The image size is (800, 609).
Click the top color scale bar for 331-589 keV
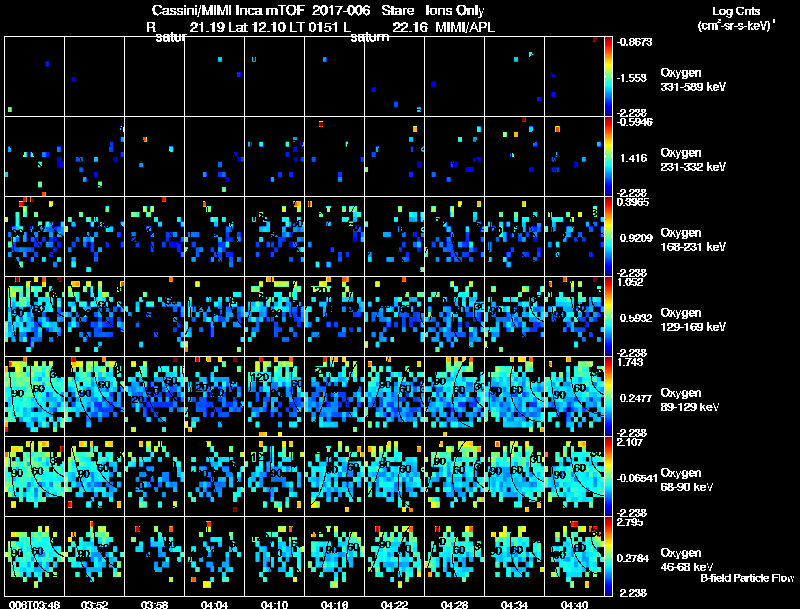pos(608,77)
